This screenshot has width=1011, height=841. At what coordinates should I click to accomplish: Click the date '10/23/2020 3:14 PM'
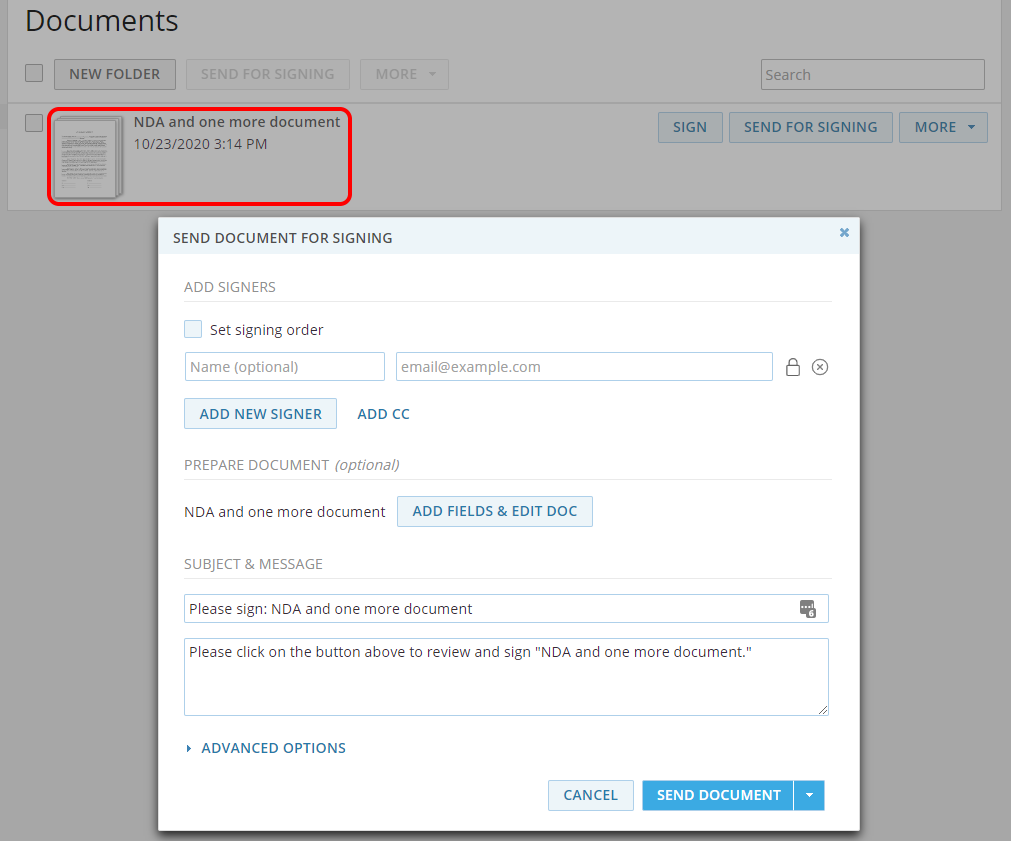(x=201, y=144)
